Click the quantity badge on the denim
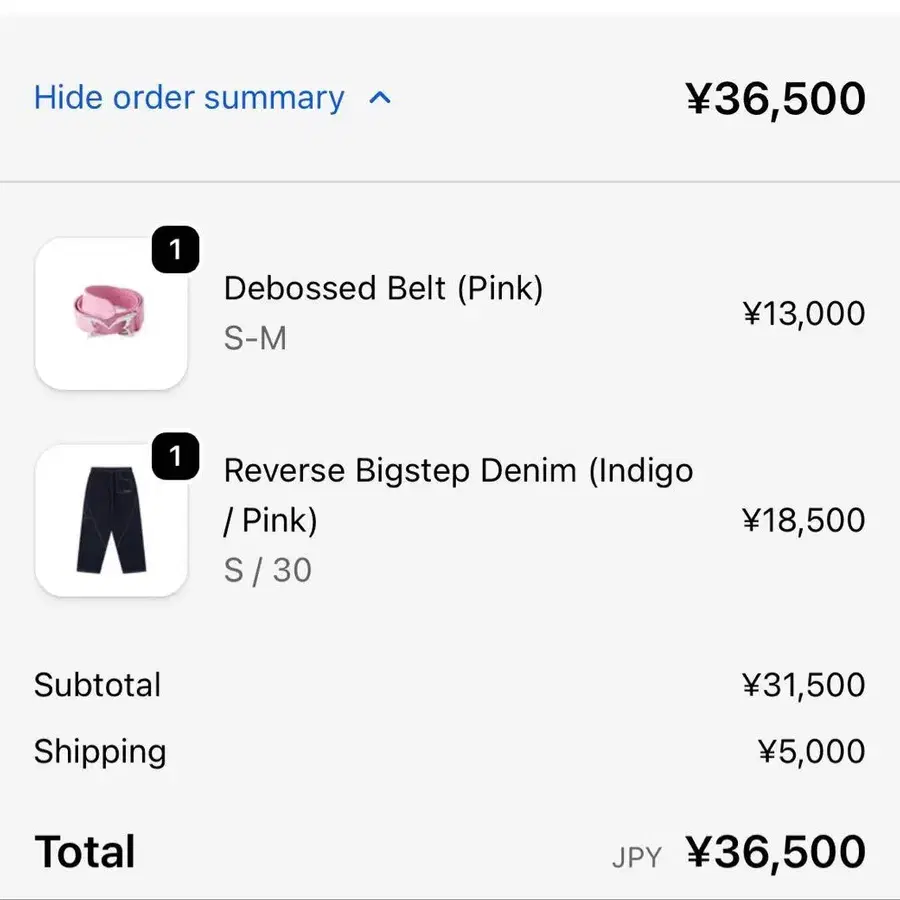900x900 pixels. pyautogui.click(x=175, y=457)
